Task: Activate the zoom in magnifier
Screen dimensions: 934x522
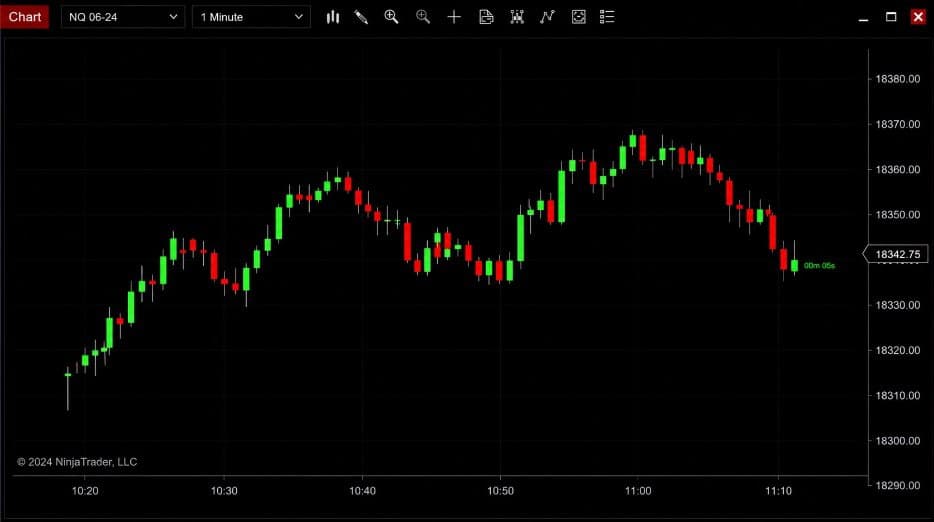Action: coord(391,17)
